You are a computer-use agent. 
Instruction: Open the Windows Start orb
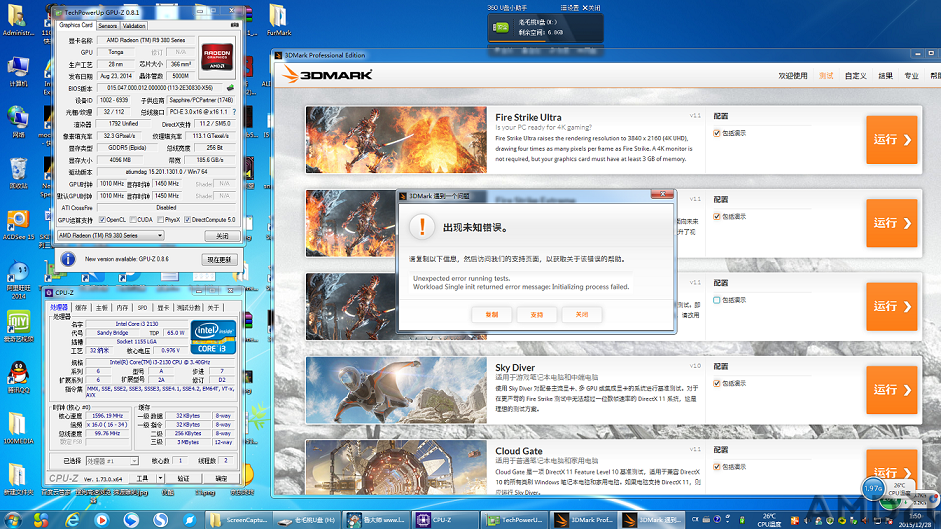click(11, 519)
